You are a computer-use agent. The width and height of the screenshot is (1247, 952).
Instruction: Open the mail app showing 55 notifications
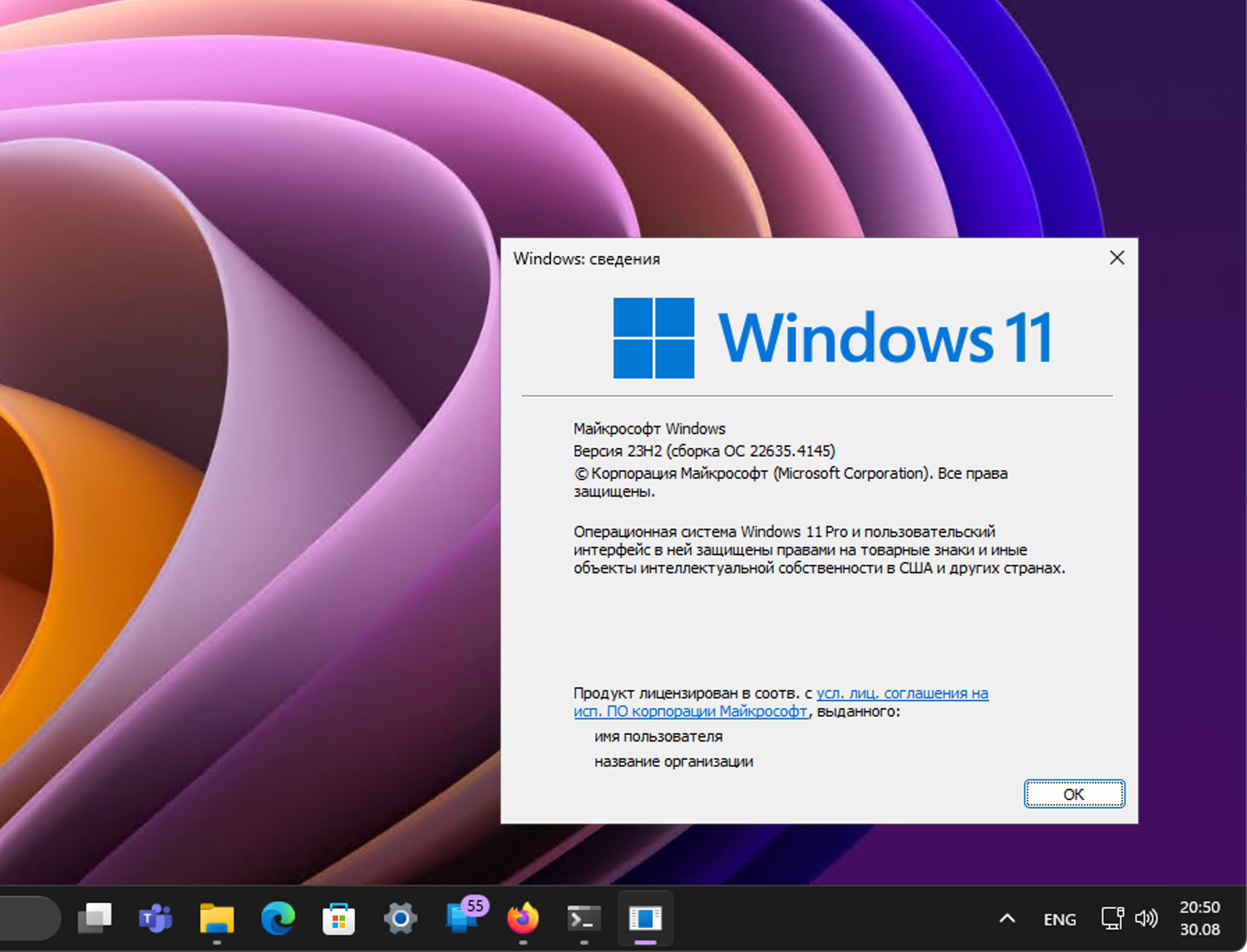click(x=461, y=919)
